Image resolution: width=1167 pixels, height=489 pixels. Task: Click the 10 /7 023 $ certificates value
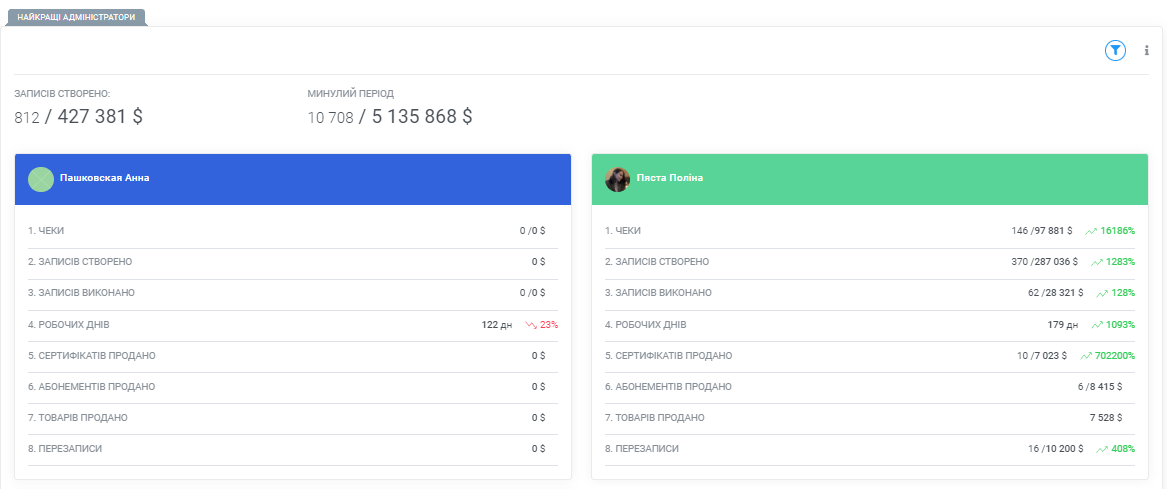(x=1042, y=356)
